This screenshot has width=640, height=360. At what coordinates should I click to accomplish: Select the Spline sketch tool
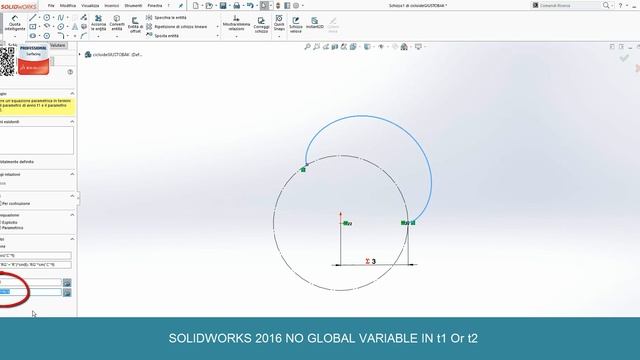(x=61, y=18)
